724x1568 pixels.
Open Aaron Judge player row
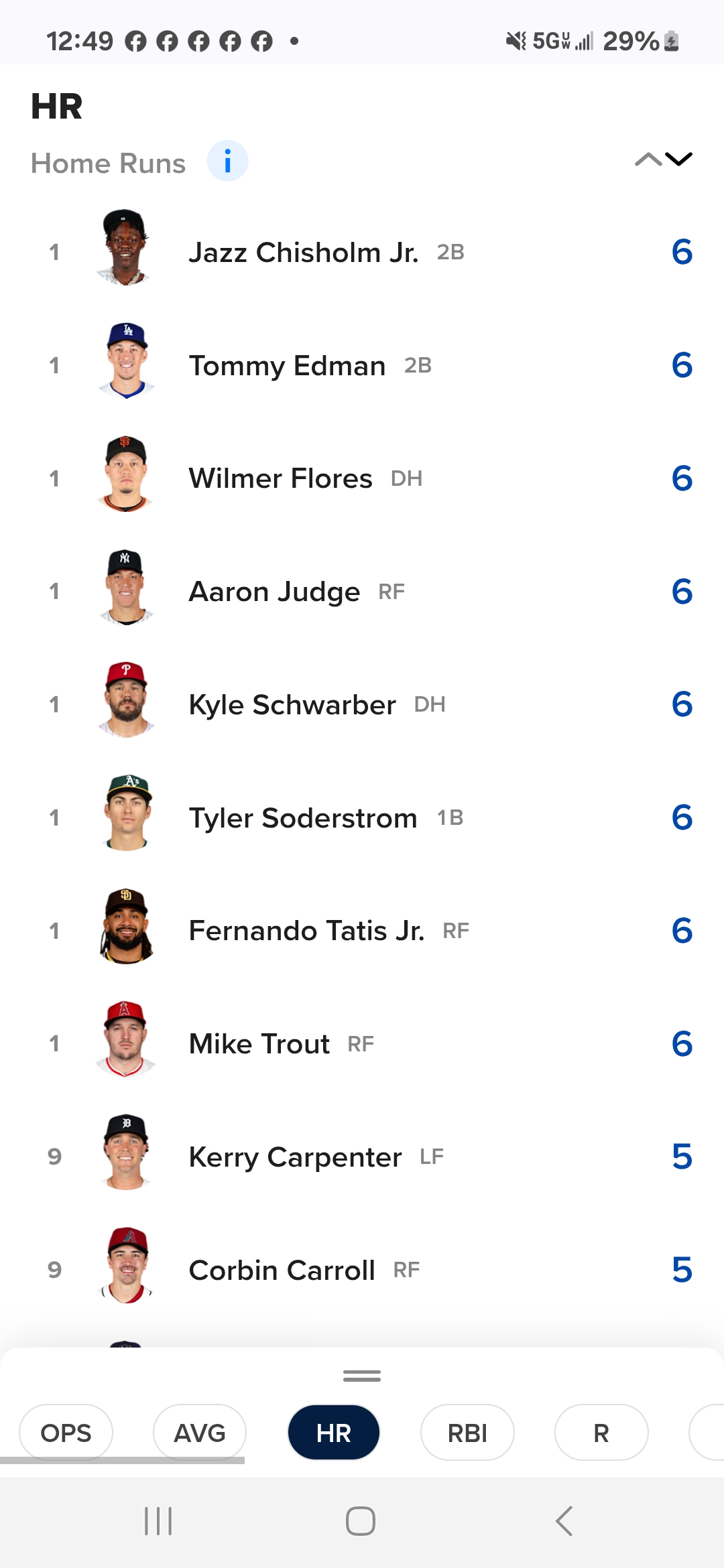pos(362,592)
